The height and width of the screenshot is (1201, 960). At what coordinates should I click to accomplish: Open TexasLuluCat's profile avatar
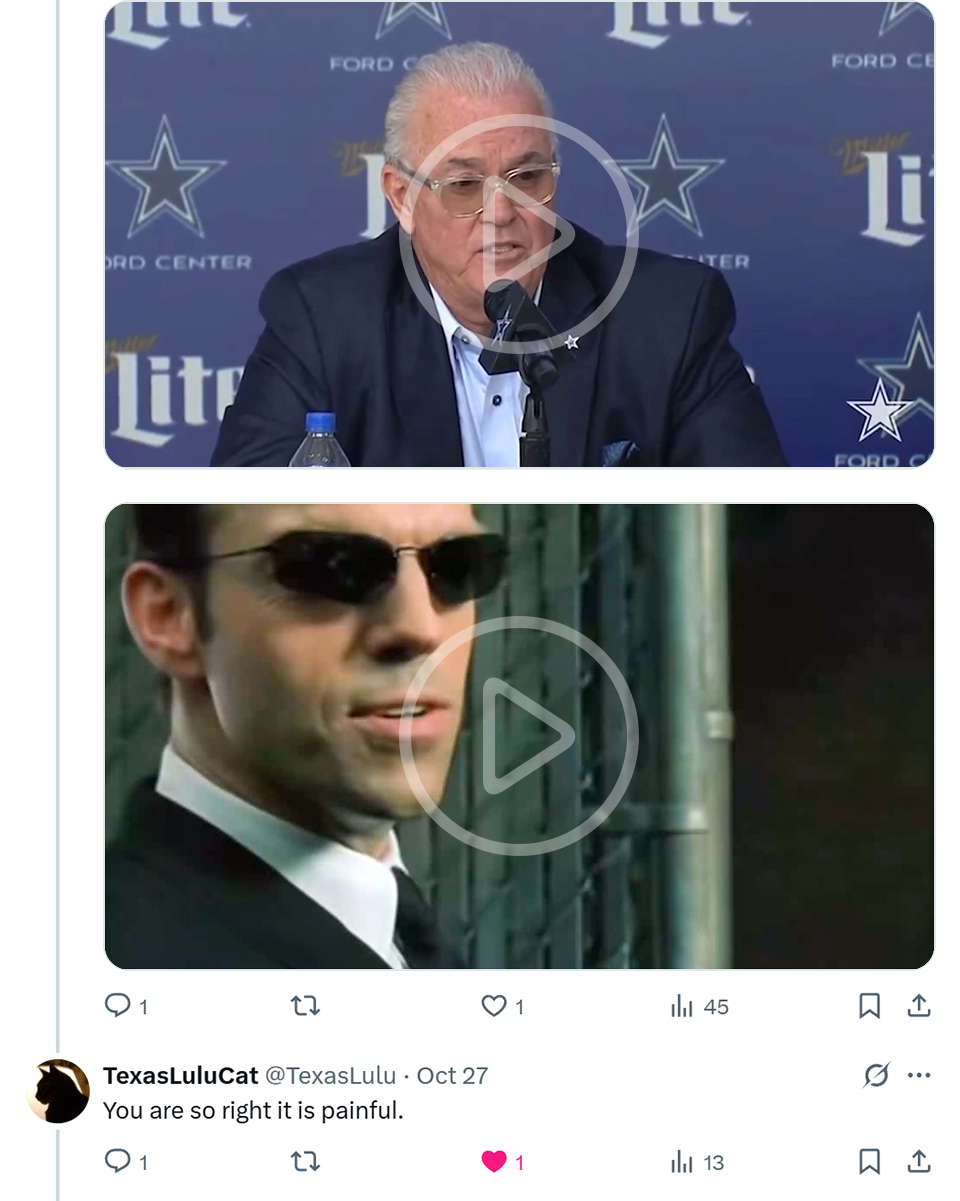(58, 1091)
